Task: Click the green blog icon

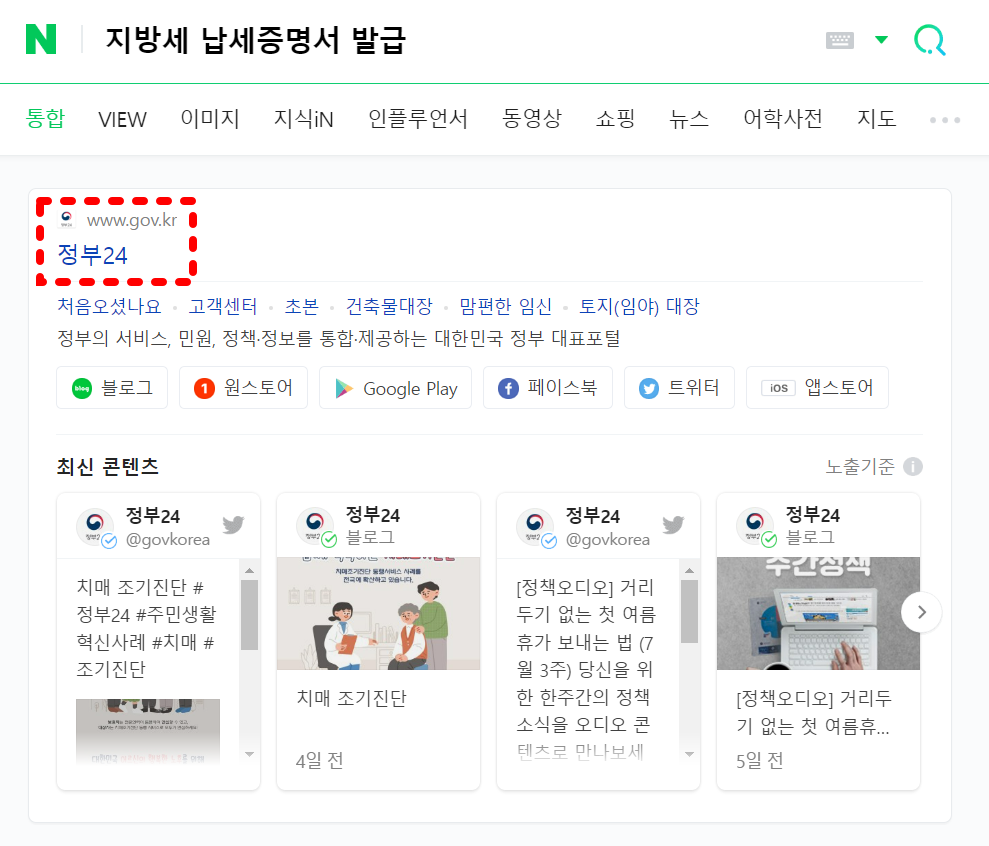Action: click(82, 388)
